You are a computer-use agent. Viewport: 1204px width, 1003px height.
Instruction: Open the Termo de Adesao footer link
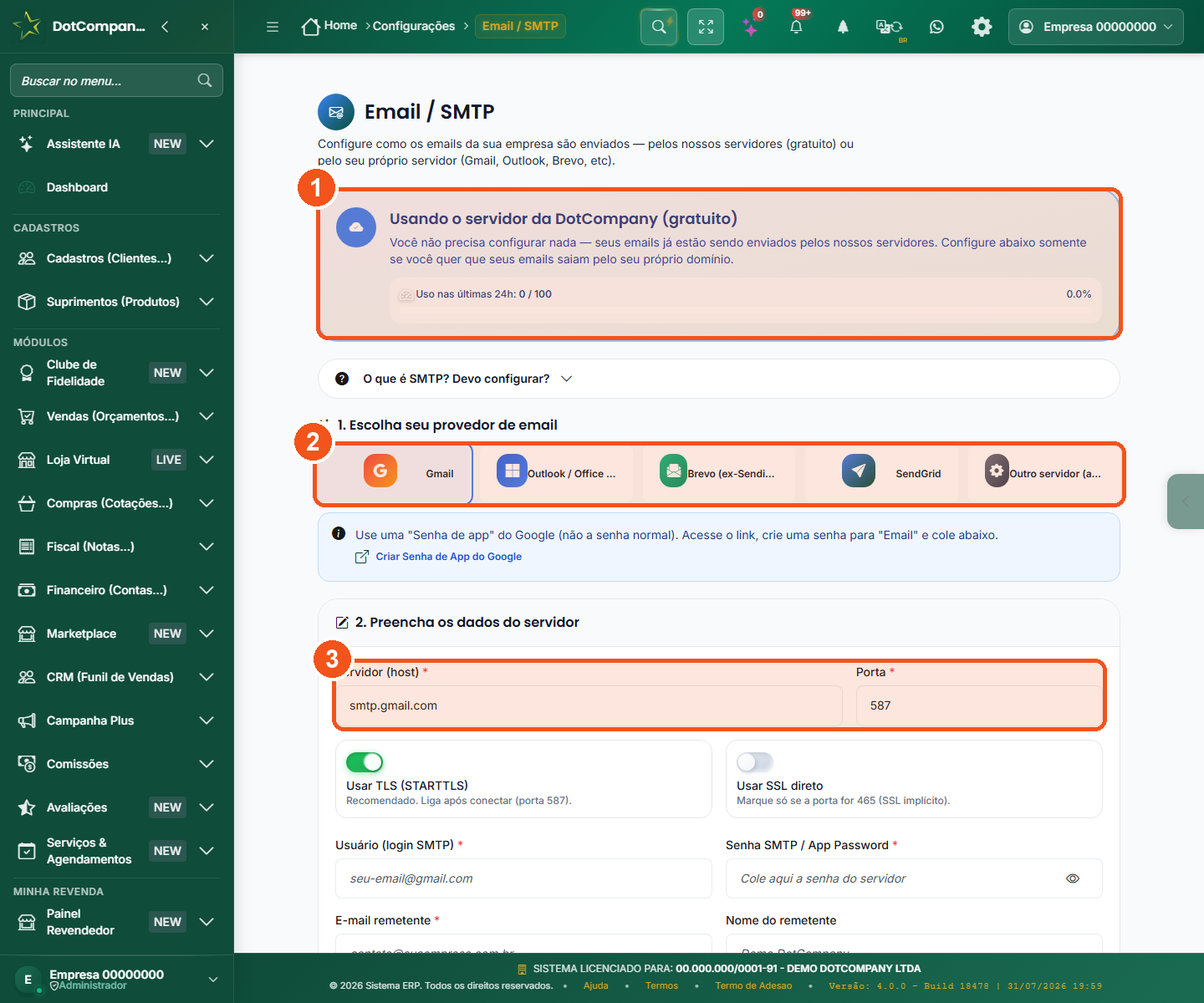pos(753,985)
